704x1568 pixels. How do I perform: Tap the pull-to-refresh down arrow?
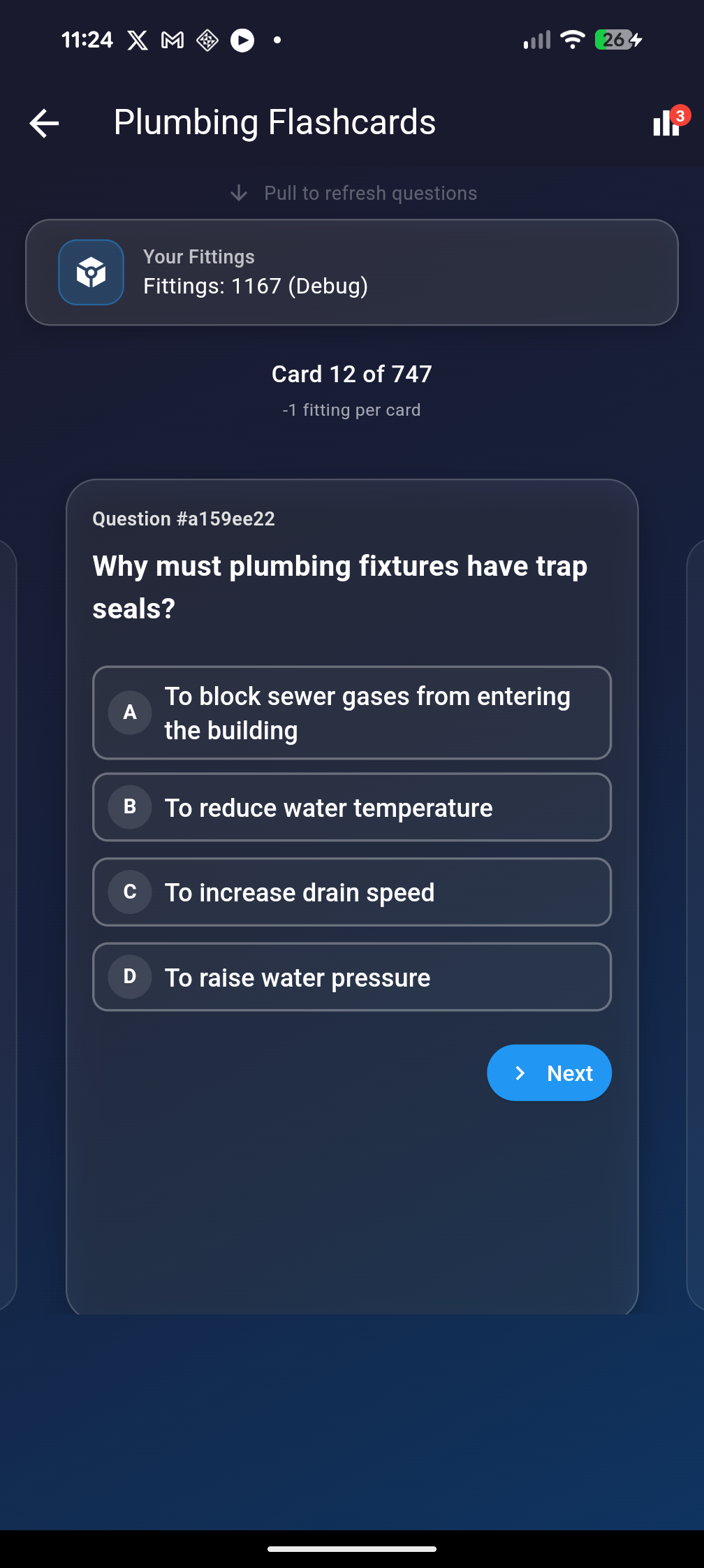click(239, 193)
